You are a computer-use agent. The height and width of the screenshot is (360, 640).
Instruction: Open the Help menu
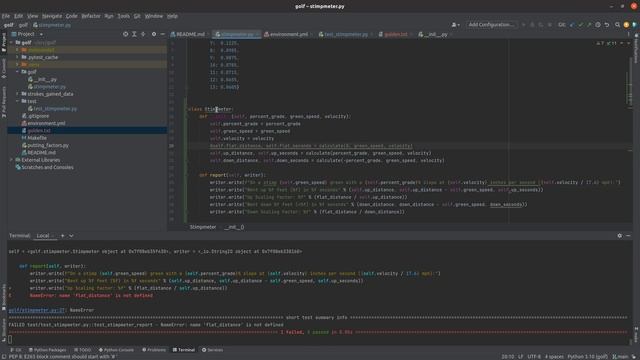coord(172,16)
